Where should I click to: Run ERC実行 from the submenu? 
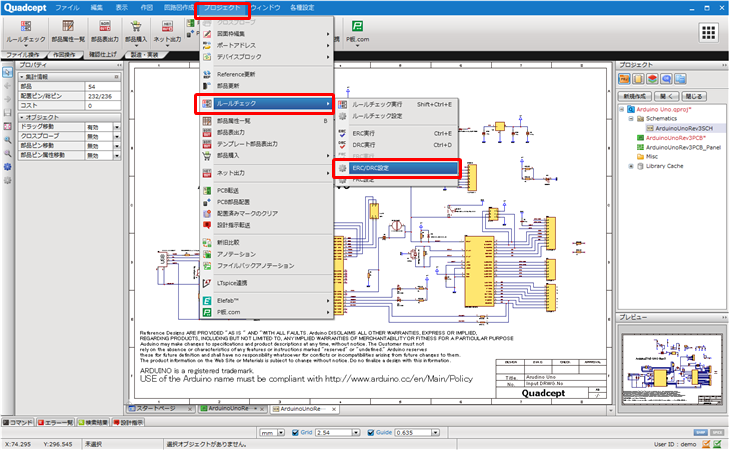[x=397, y=133]
